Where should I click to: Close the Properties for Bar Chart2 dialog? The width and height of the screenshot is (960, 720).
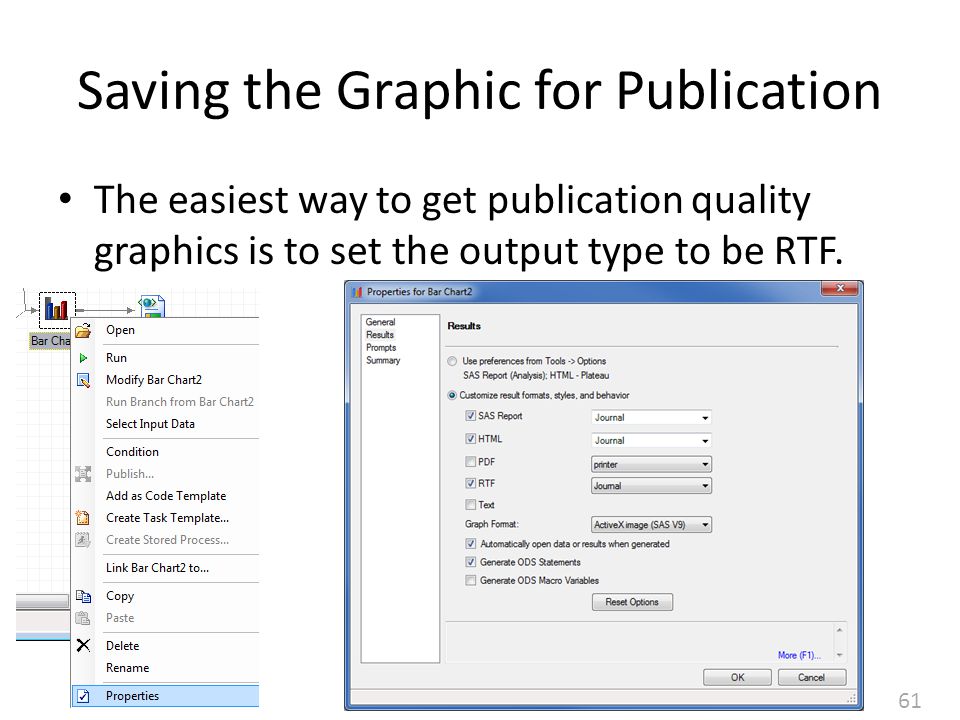tap(840, 288)
